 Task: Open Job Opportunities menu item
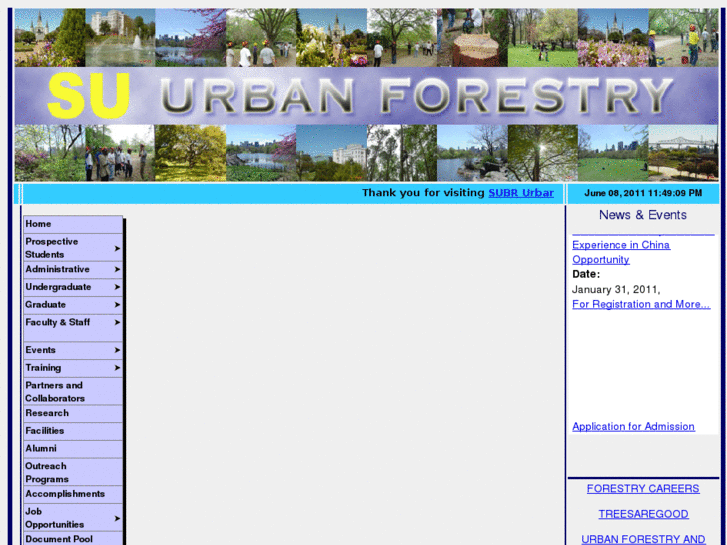tap(73, 518)
